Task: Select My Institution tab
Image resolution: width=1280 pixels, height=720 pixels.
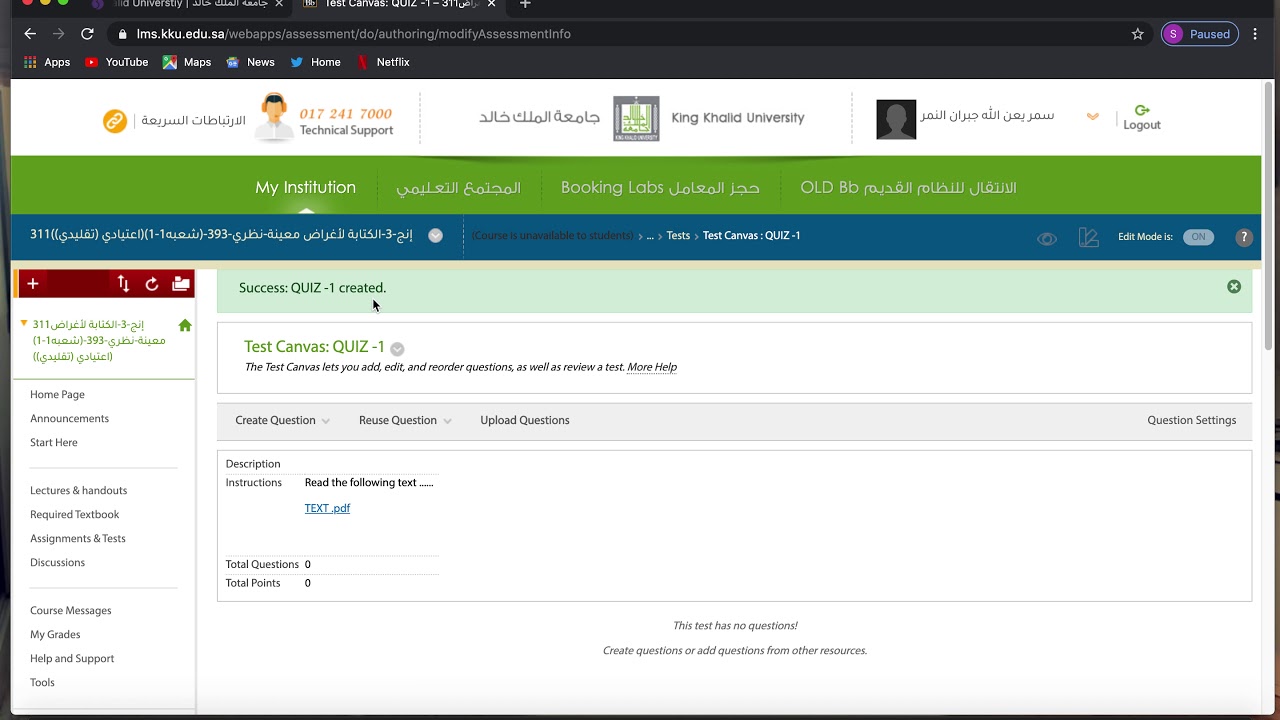Action: [x=305, y=187]
